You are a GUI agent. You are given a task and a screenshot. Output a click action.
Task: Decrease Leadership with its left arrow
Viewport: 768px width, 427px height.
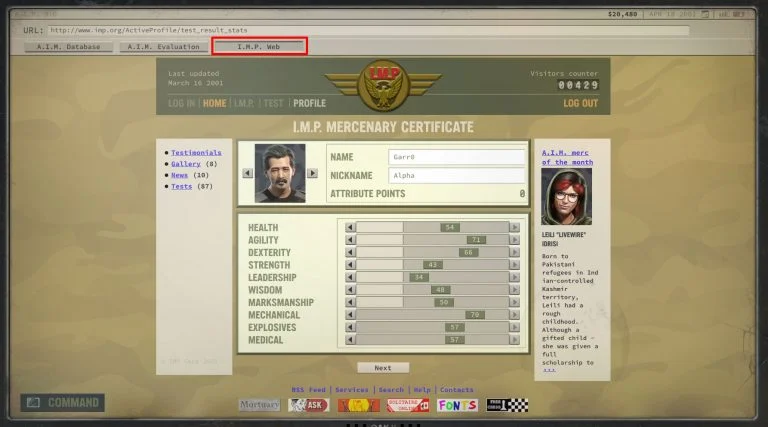click(x=350, y=277)
